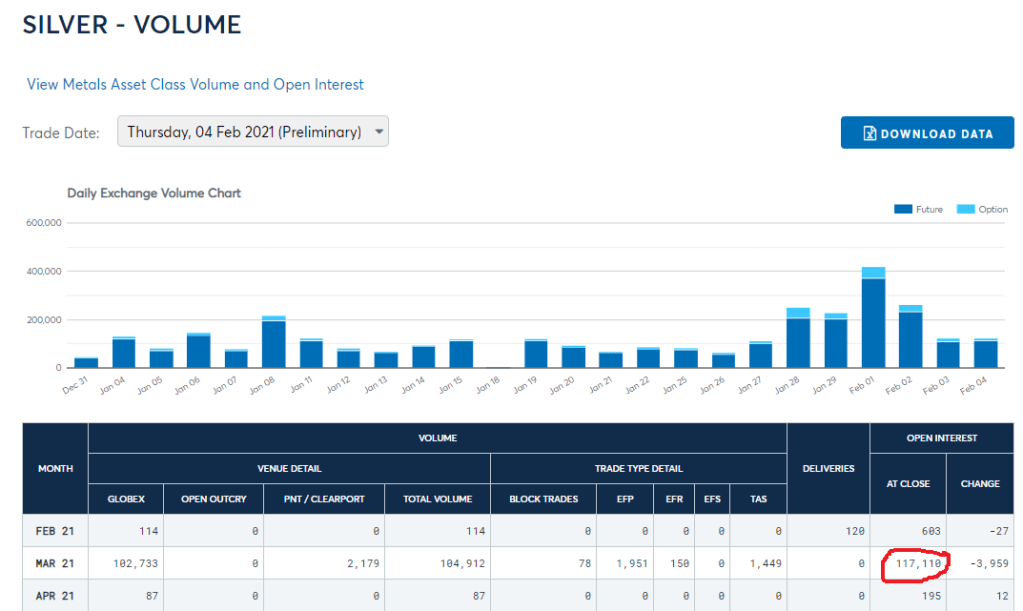This screenshot has height=611, width=1023.
Task: Click the Trade Date dropdown arrow
Action: tap(378, 132)
